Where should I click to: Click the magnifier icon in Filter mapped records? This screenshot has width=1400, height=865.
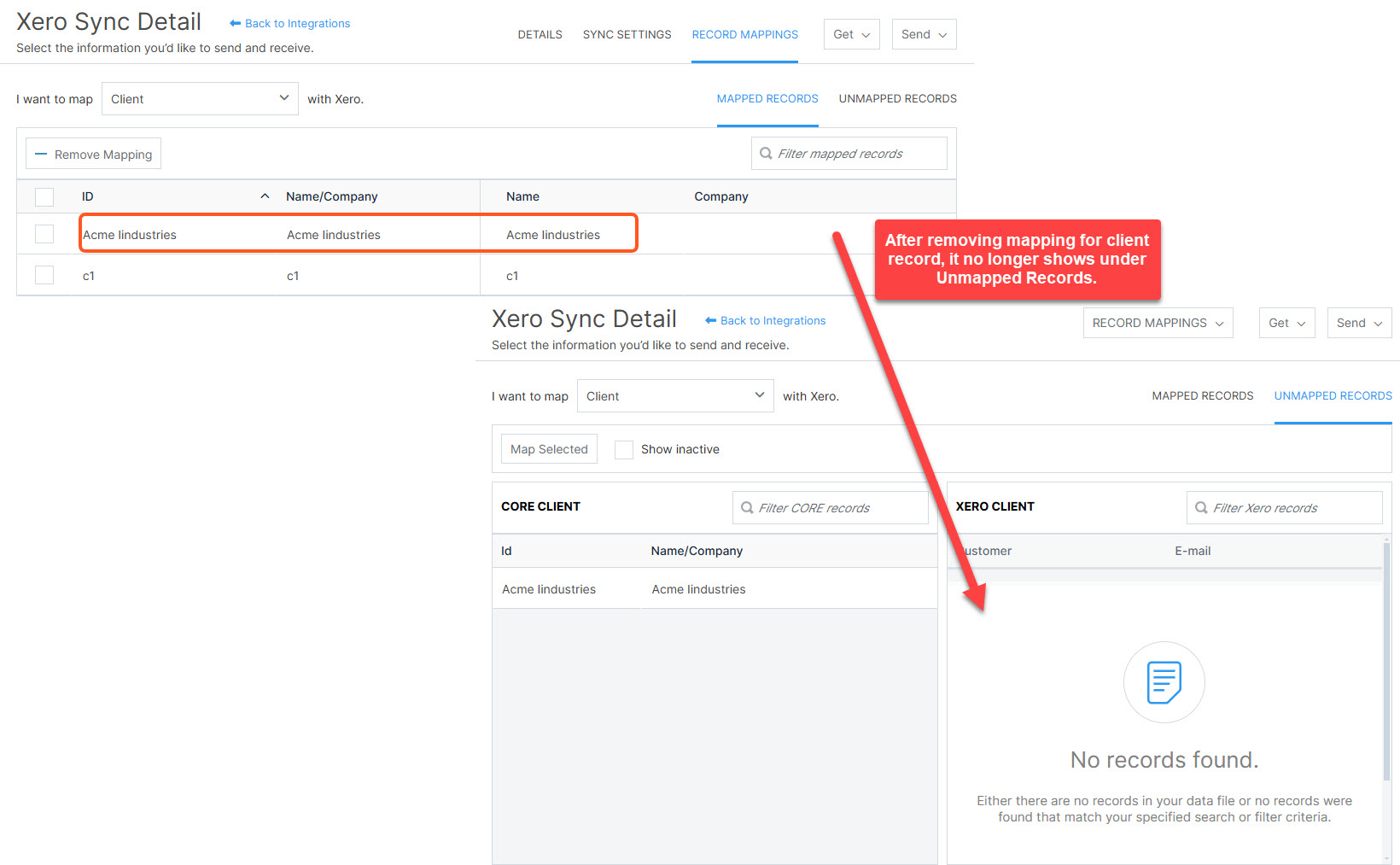tap(766, 154)
